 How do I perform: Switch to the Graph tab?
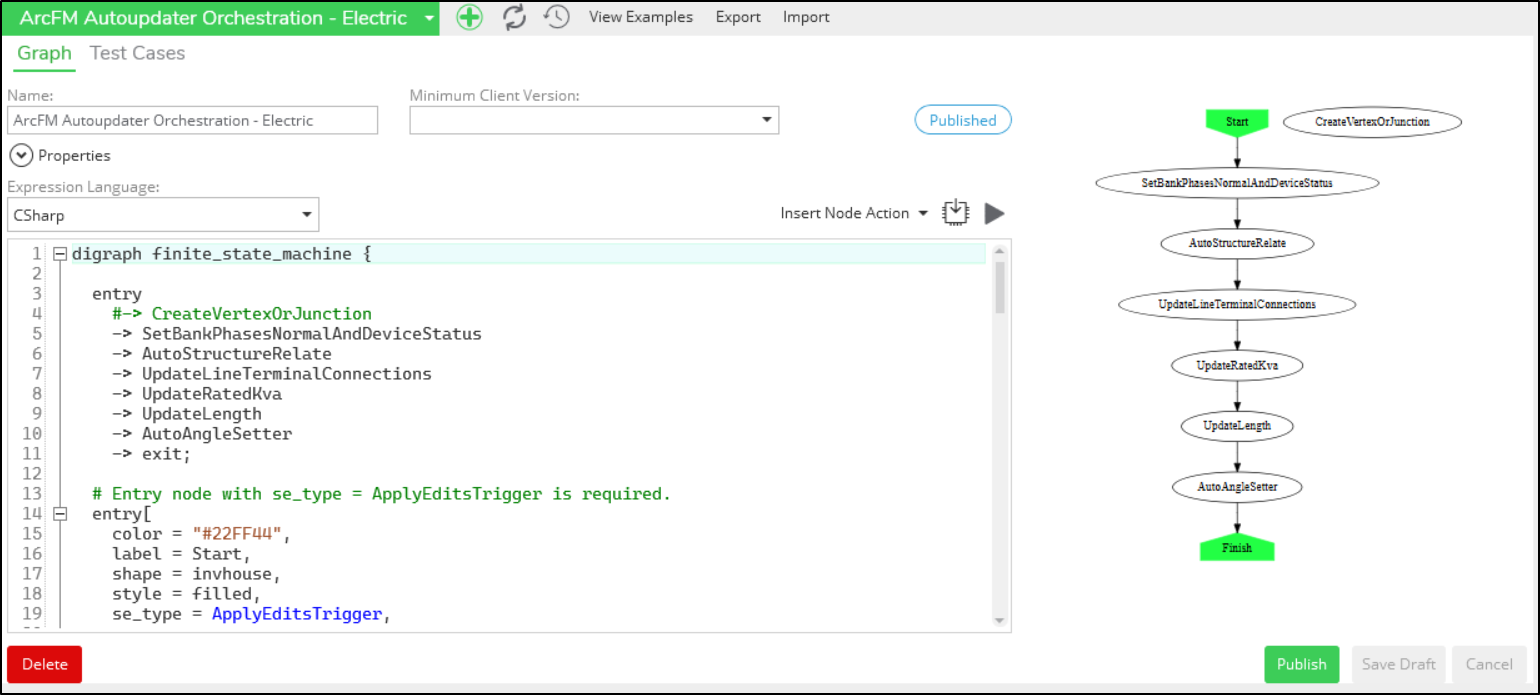pos(45,53)
